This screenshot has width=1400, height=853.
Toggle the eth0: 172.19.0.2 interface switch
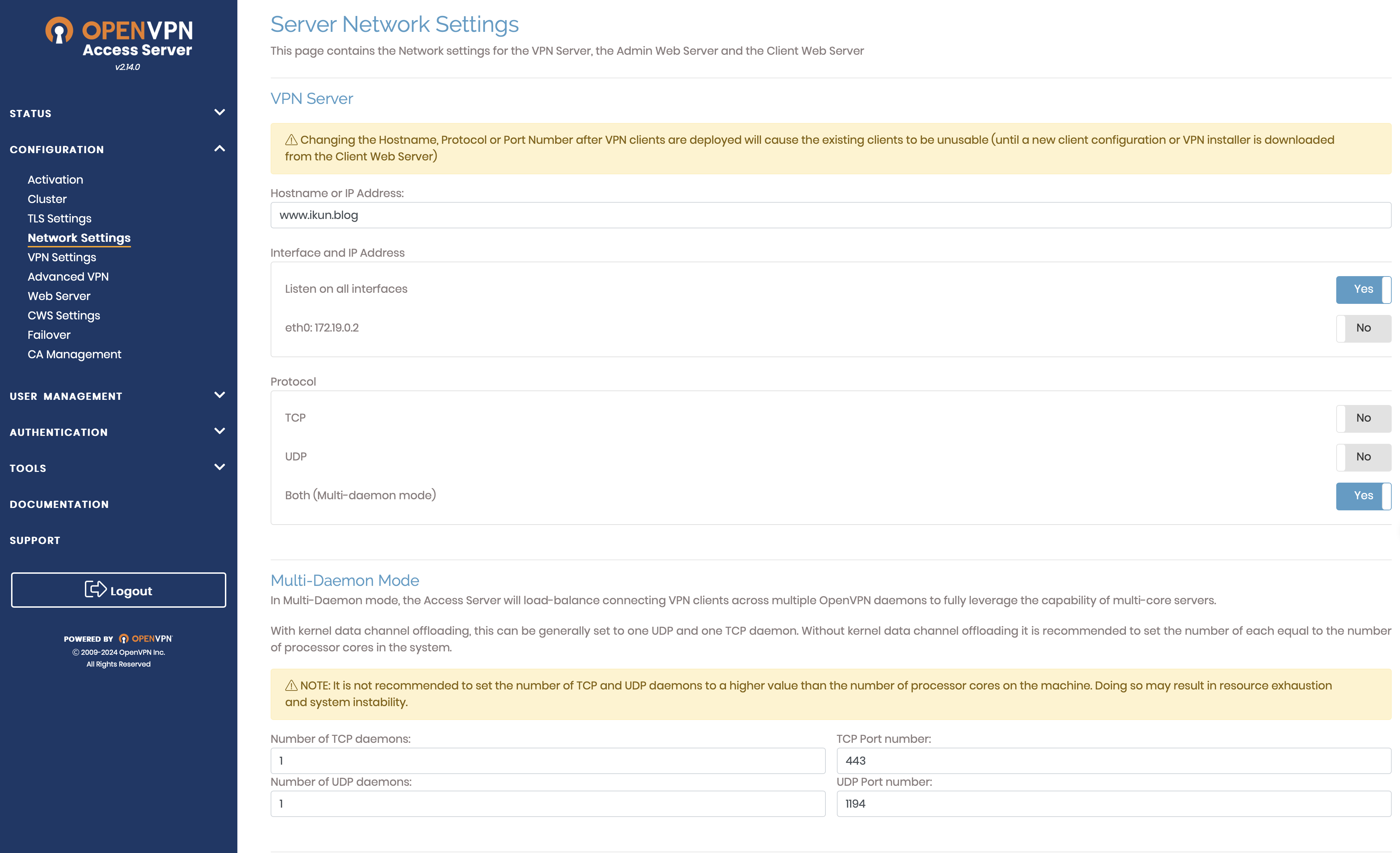pos(1363,328)
